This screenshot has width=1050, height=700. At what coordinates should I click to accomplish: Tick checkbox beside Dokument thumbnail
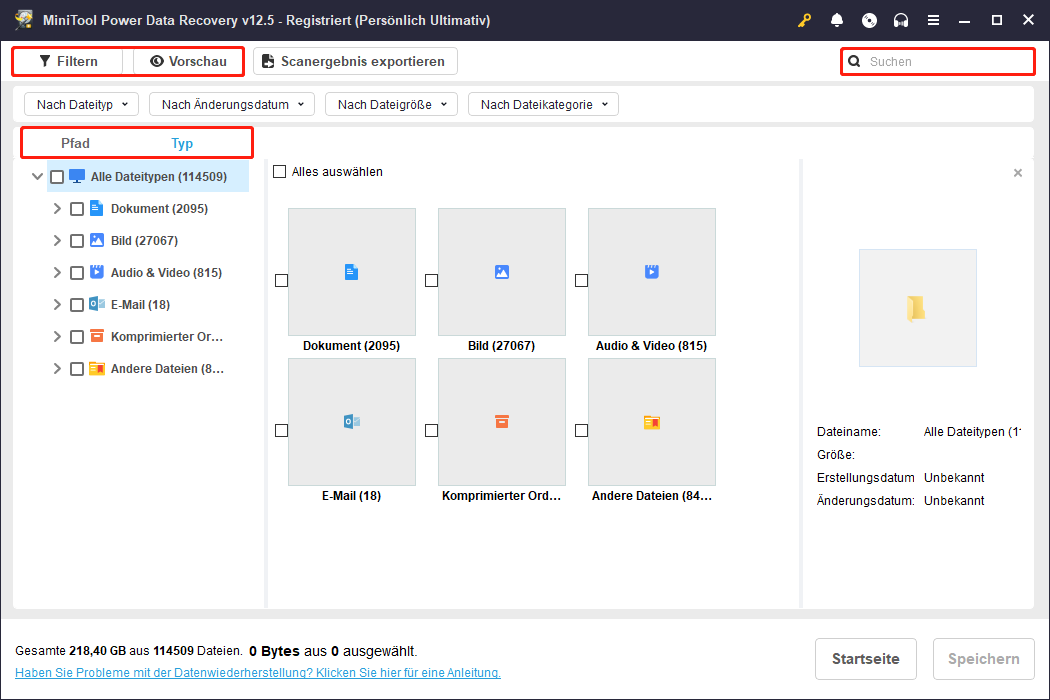pyautogui.click(x=281, y=280)
